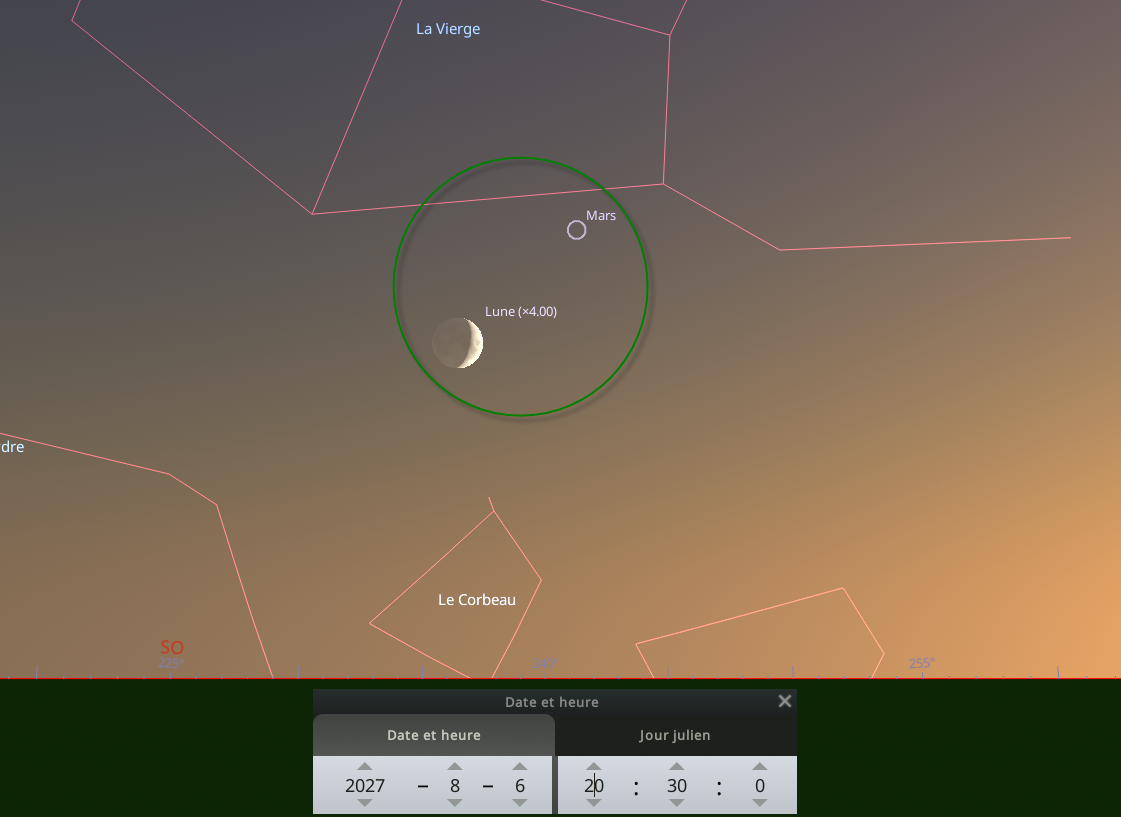Image resolution: width=1121 pixels, height=817 pixels.
Task: Select the Moon labeled Lune
Action: 457,343
